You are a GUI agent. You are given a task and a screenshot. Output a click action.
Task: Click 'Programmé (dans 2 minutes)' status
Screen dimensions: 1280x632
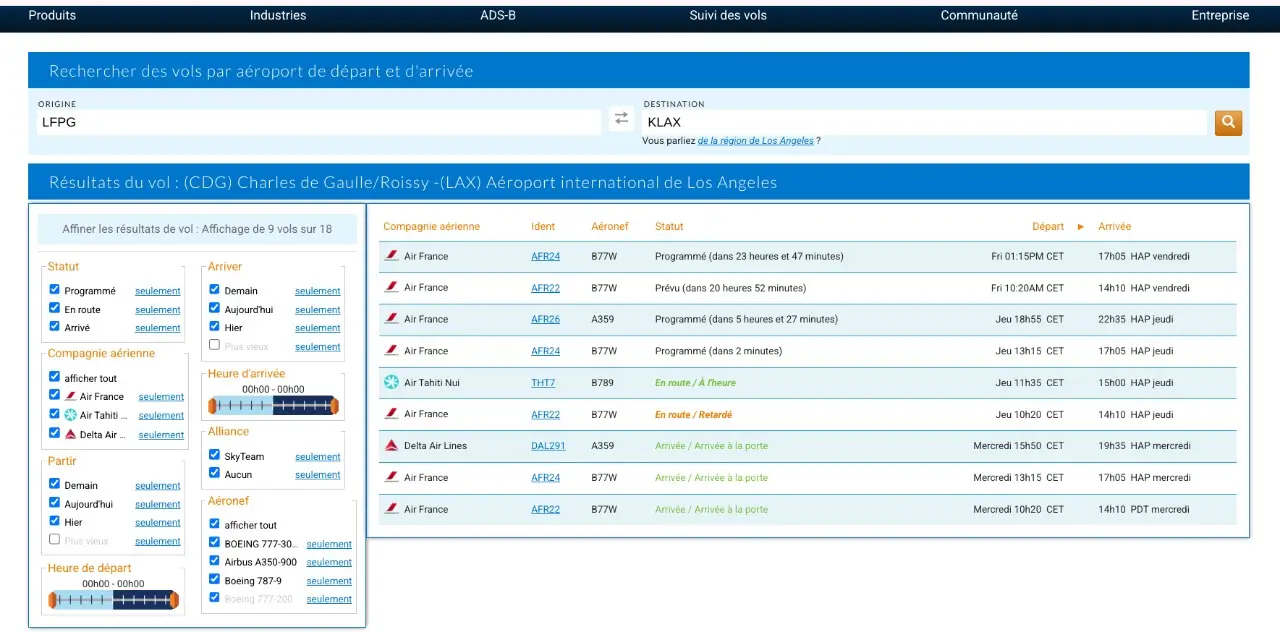coord(718,351)
